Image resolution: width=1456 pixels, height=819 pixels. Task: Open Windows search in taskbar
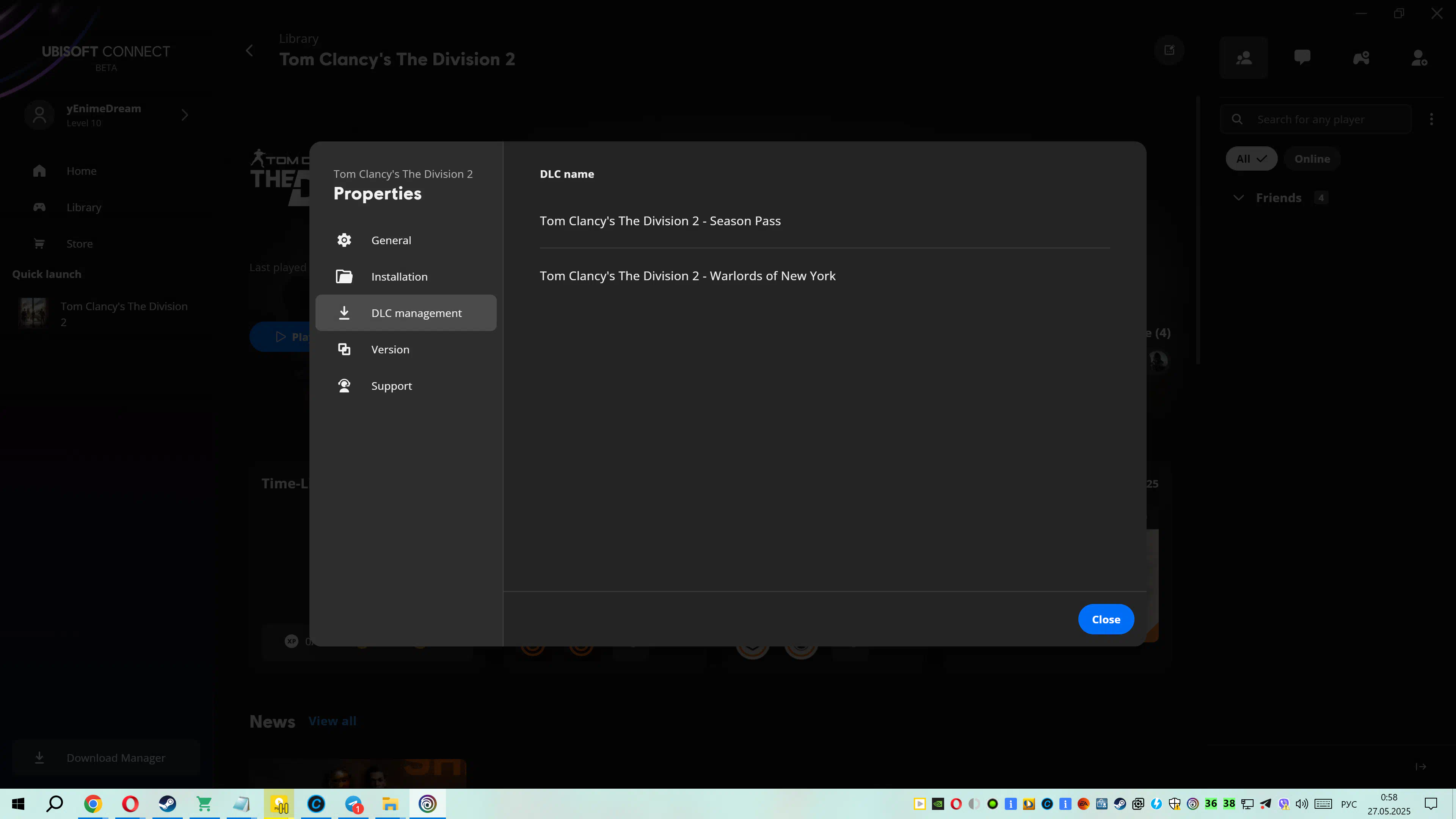pos(55,804)
